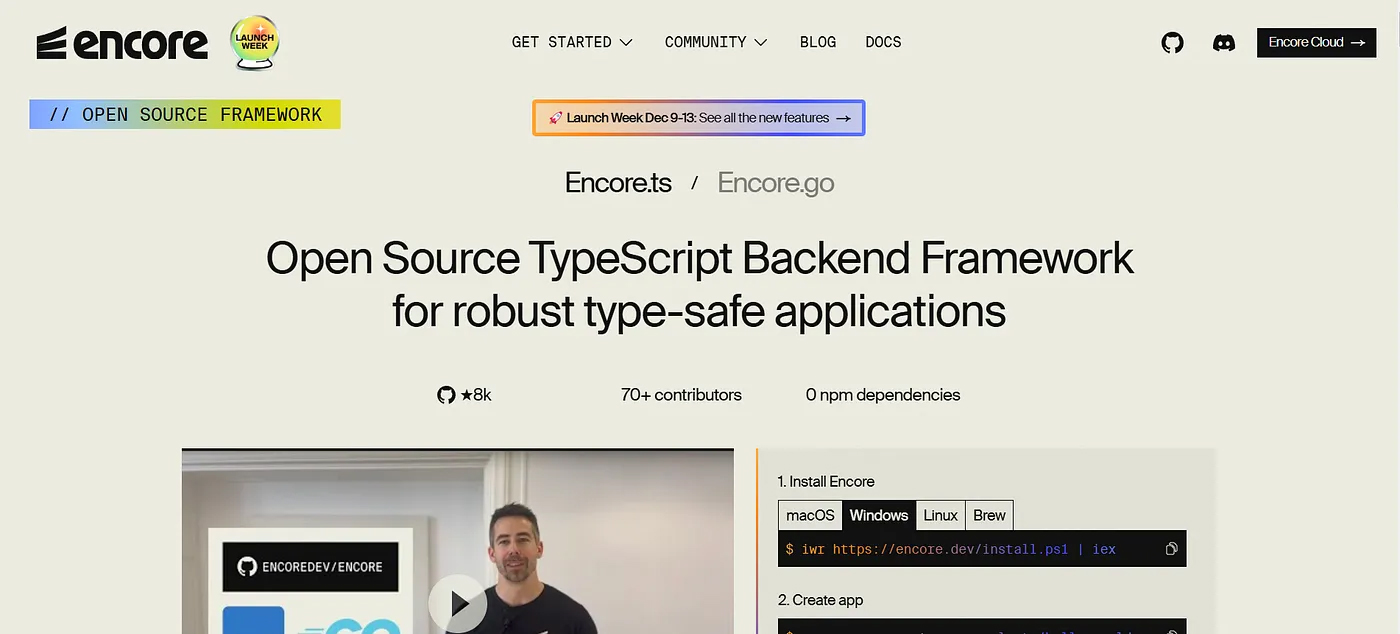Click the 0 npm dependencies stat
This screenshot has width=1400, height=634.
(x=883, y=395)
